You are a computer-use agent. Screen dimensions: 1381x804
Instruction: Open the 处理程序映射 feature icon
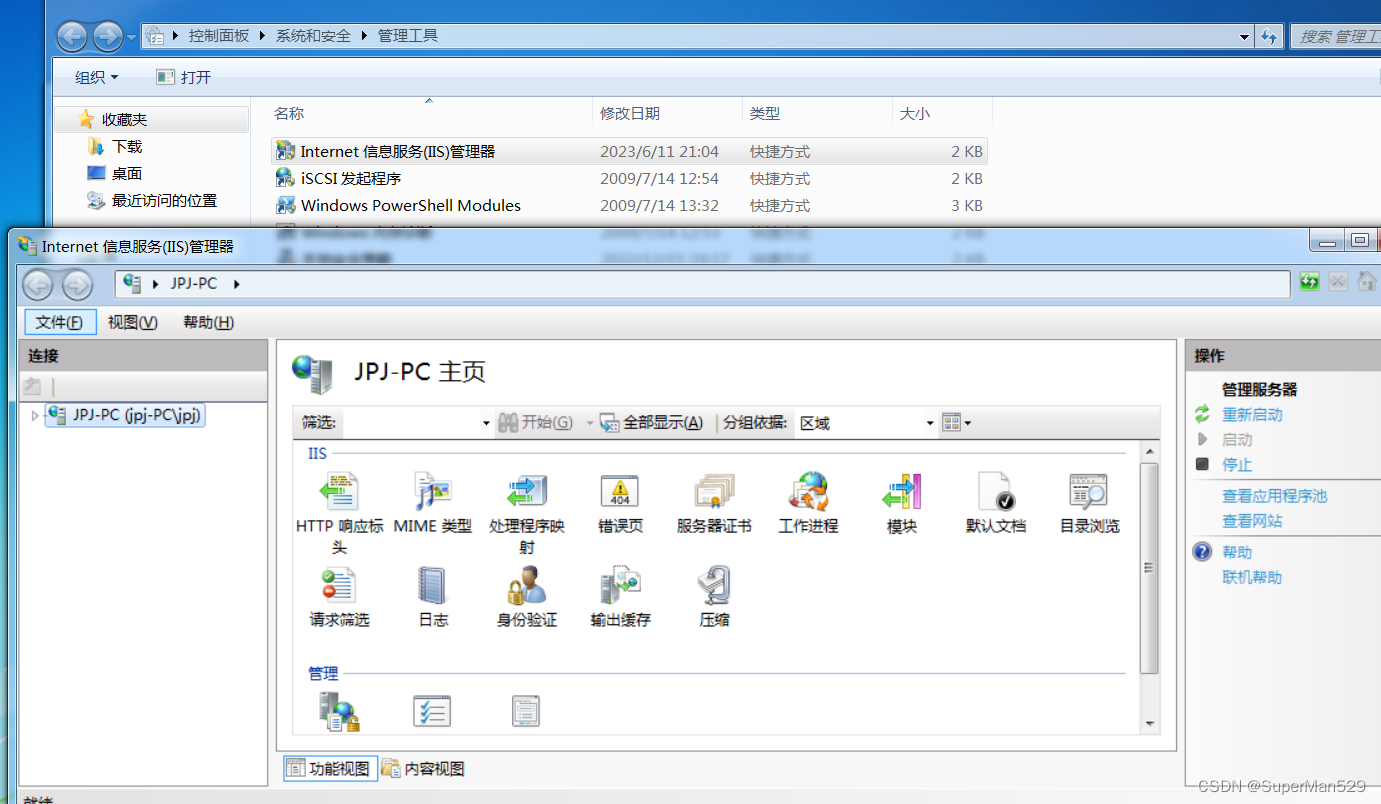tap(527, 492)
